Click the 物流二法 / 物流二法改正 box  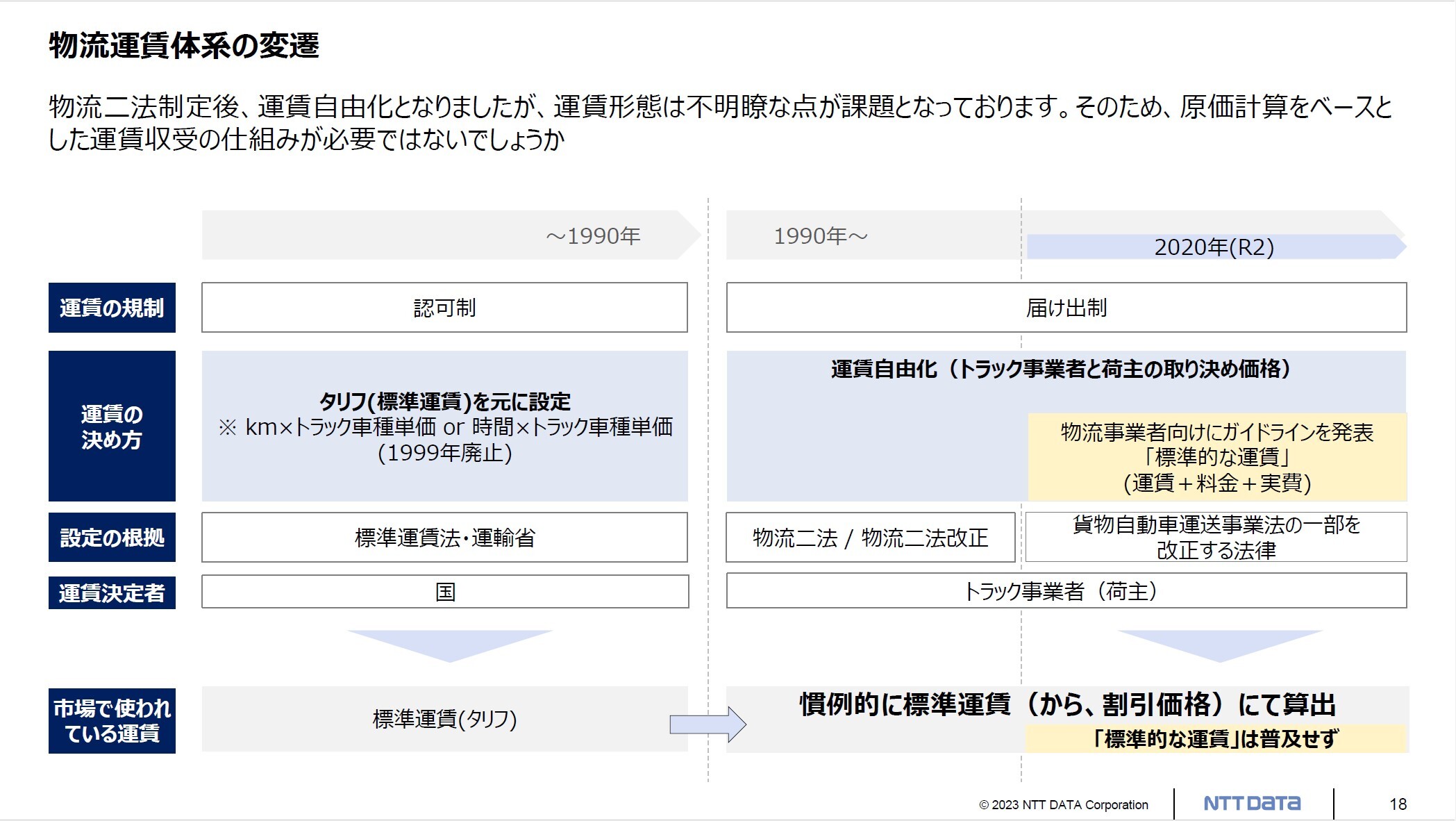pyautogui.click(x=870, y=537)
